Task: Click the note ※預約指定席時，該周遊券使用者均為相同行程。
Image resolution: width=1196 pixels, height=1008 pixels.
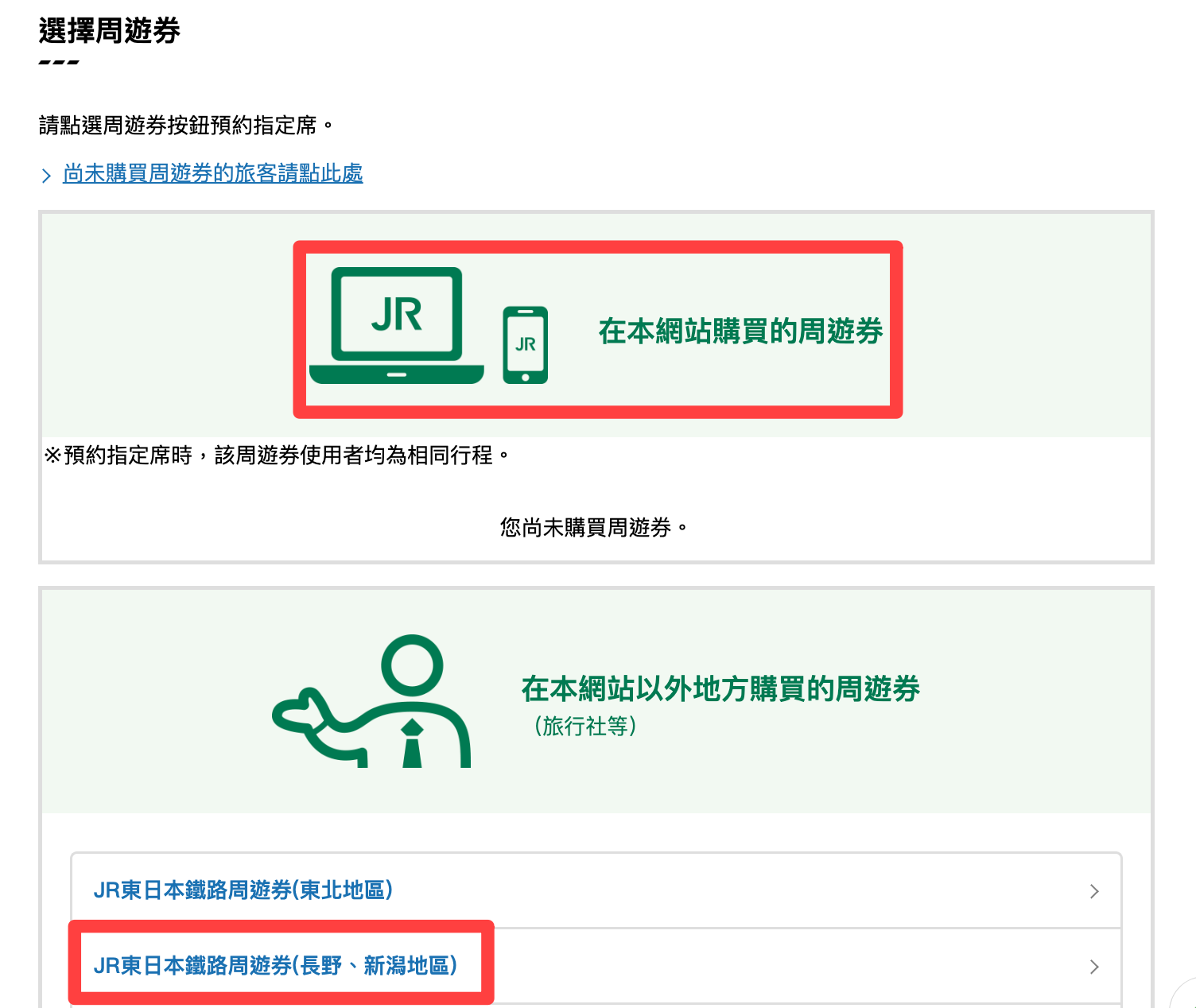Action: pyautogui.click(x=277, y=456)
